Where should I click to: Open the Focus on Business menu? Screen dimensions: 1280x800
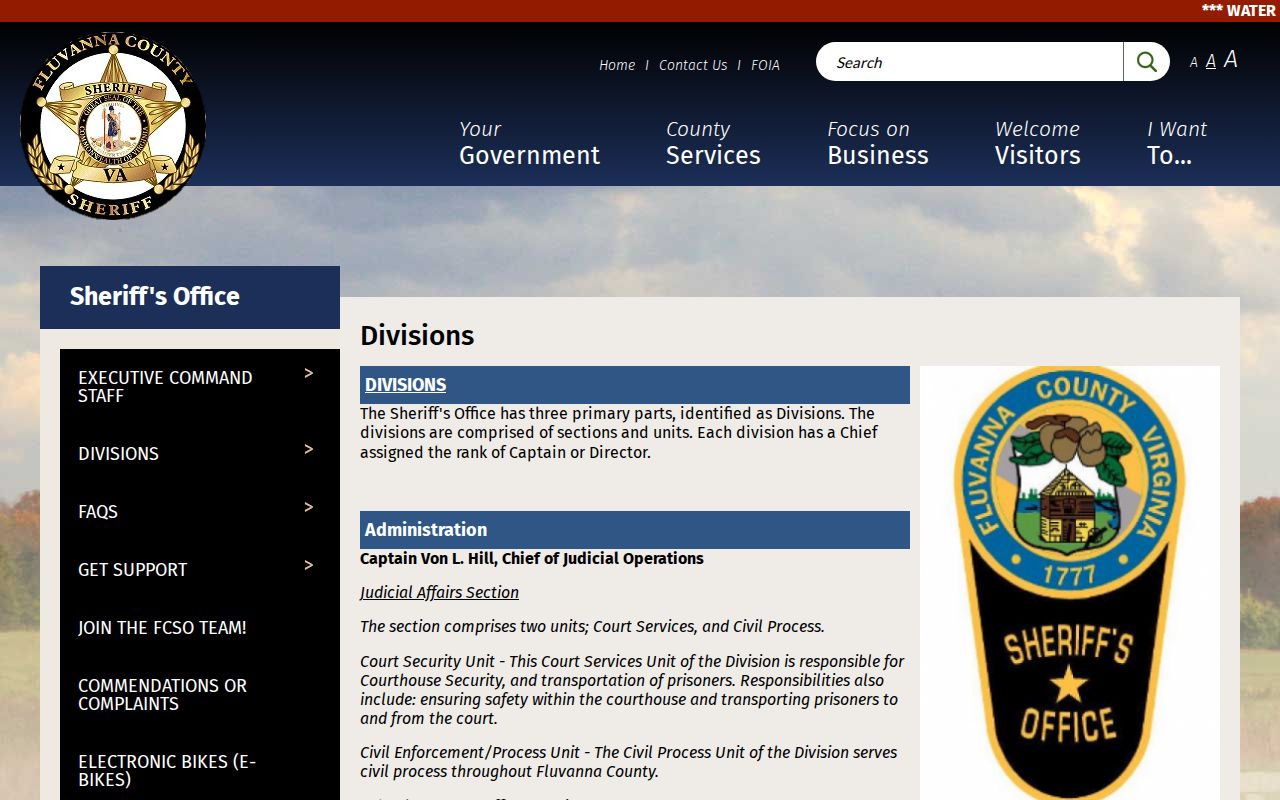pos(877,143)
